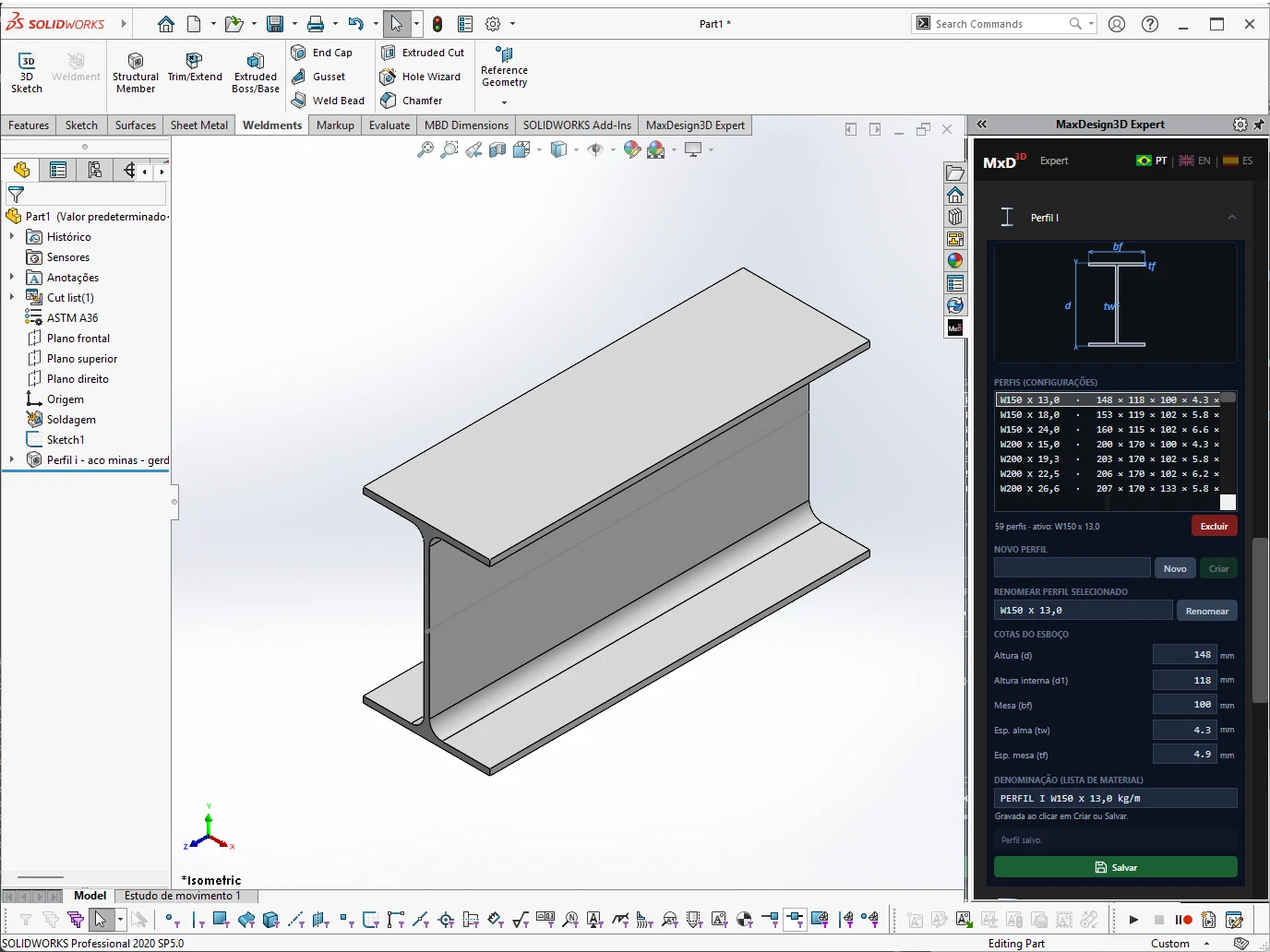Click the Altura (d) value field
Image resolution: width=1270 pixels, height=952 pixels.
[x=1184, y=655]
